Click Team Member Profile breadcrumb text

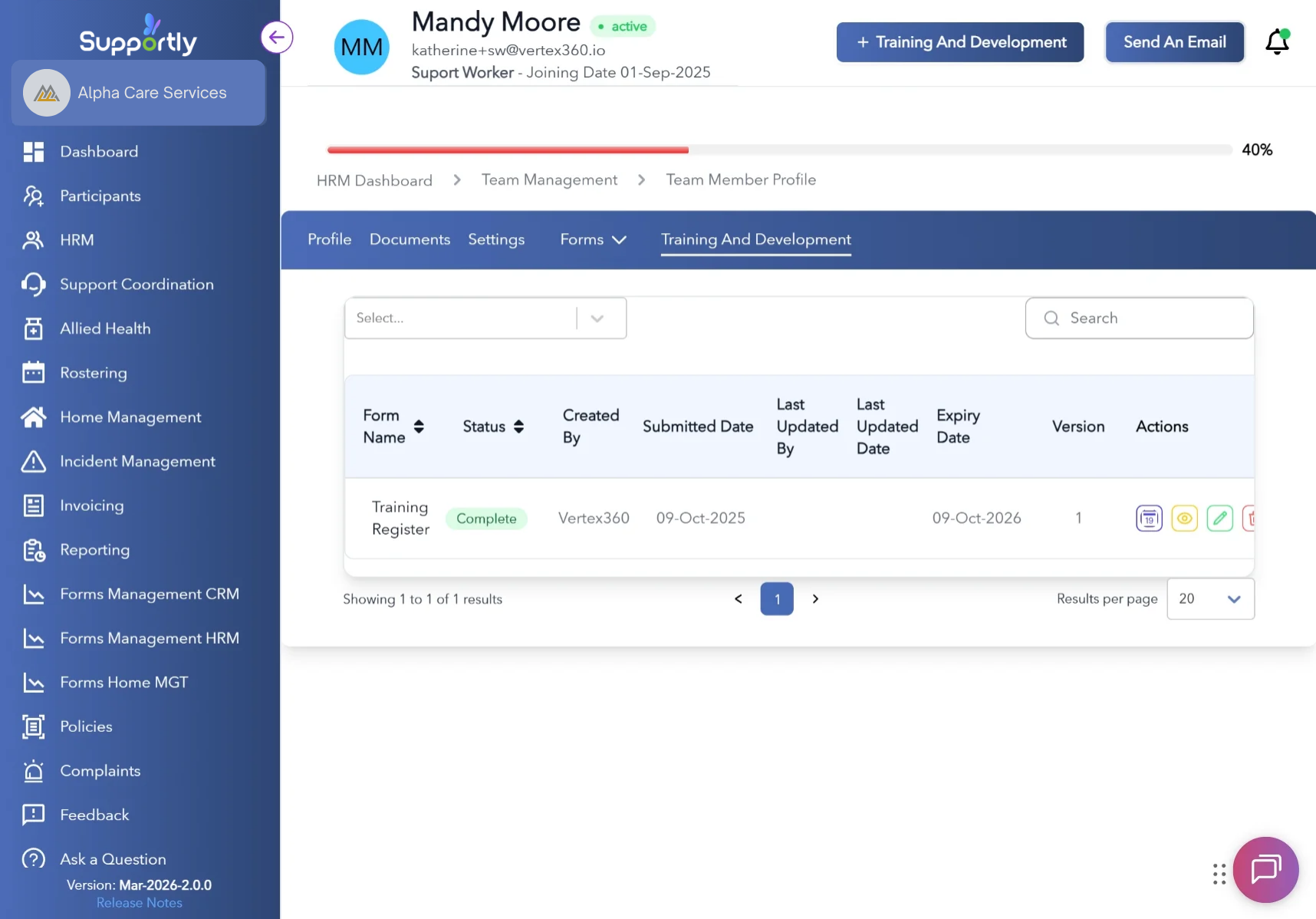click(742, 180)
